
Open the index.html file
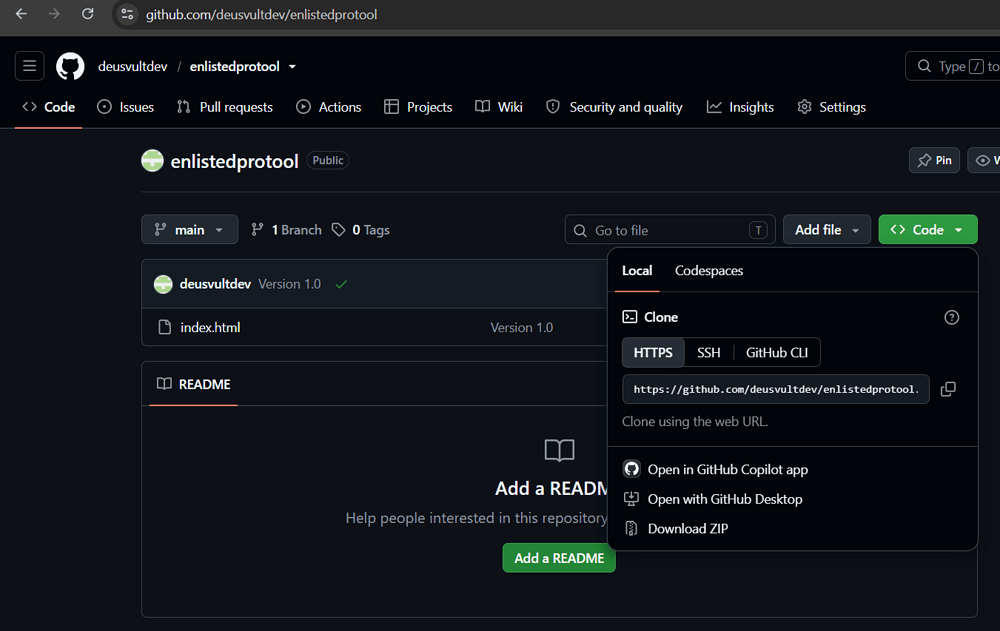[x=210, y=327]
